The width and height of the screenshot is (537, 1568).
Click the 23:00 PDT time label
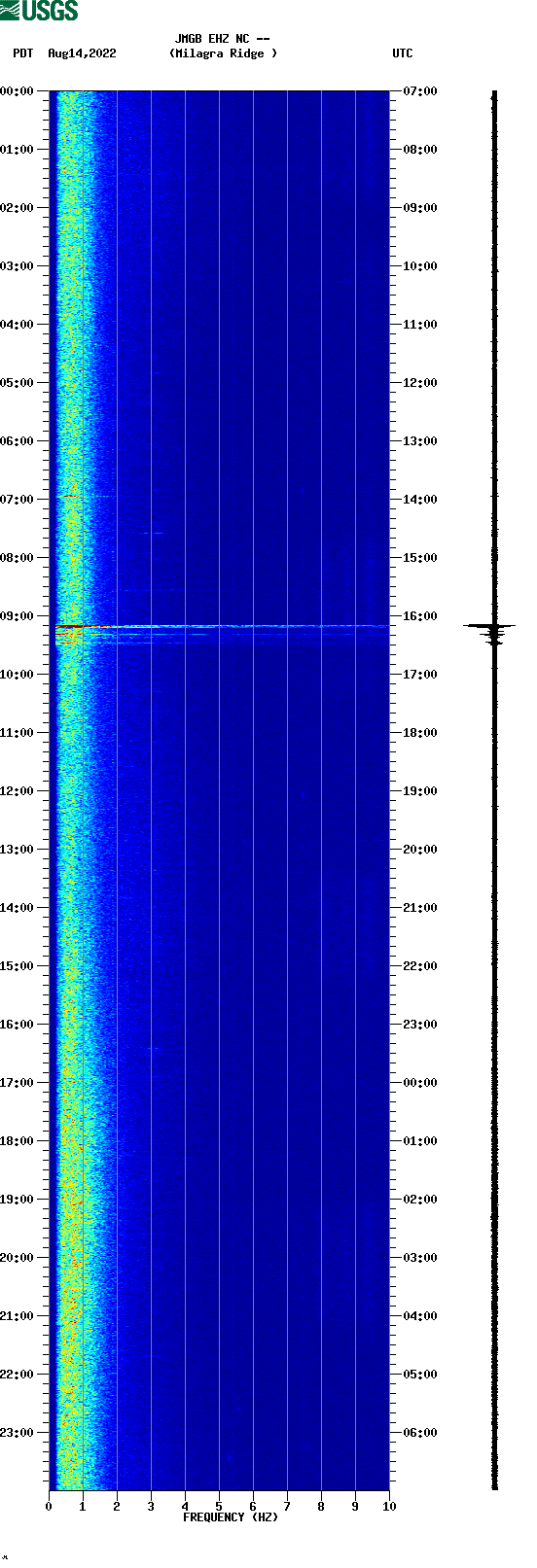18,1433
